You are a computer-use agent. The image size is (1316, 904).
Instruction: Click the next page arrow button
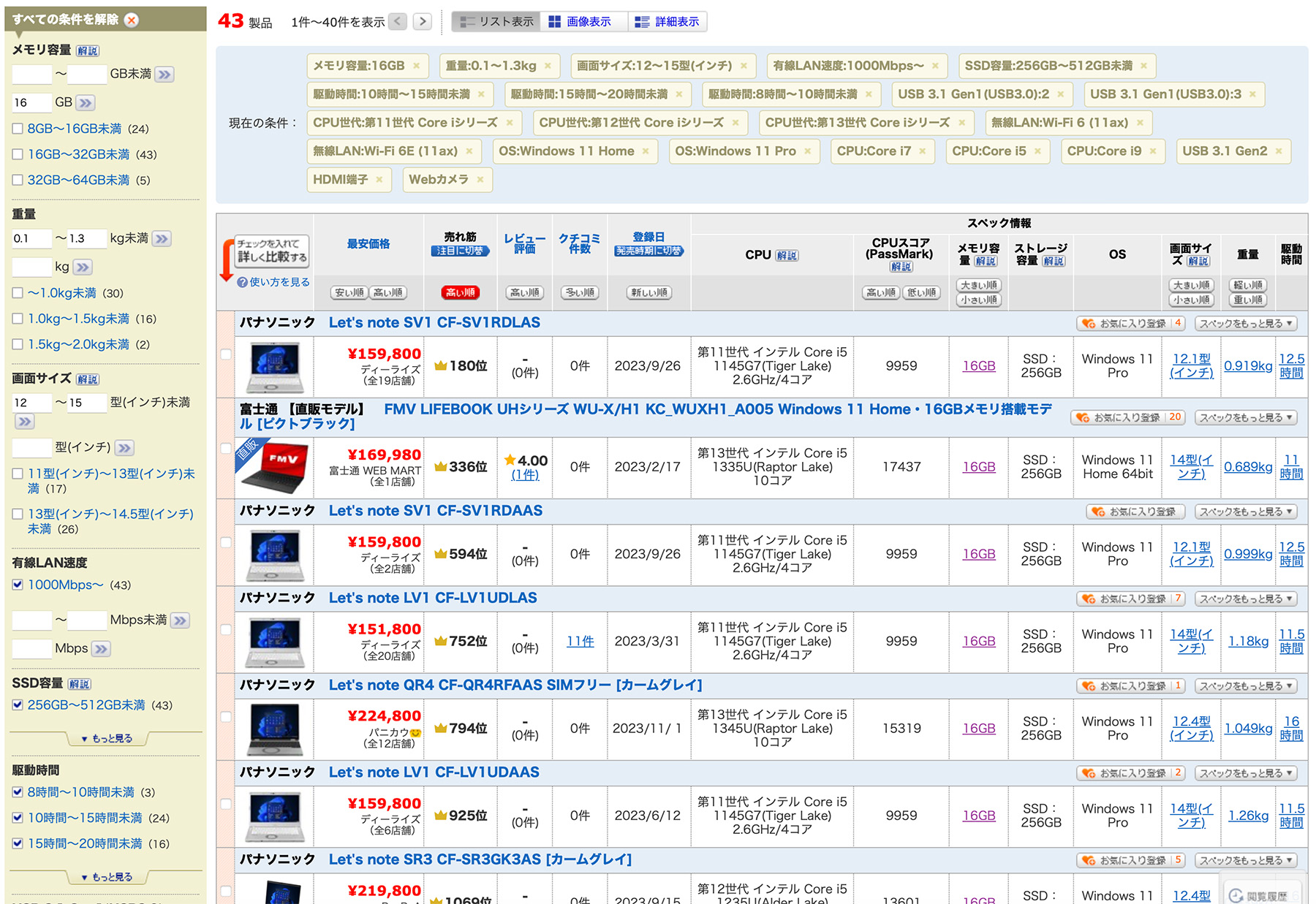tap(422, 21)
